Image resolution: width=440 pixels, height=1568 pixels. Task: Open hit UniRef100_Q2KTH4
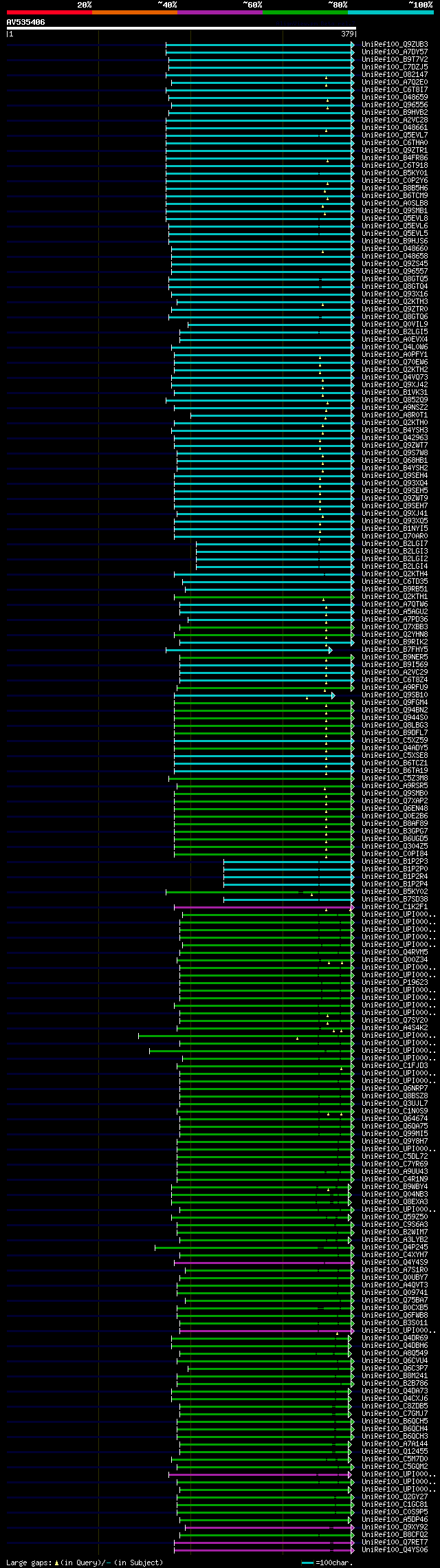tap(395, 574)
